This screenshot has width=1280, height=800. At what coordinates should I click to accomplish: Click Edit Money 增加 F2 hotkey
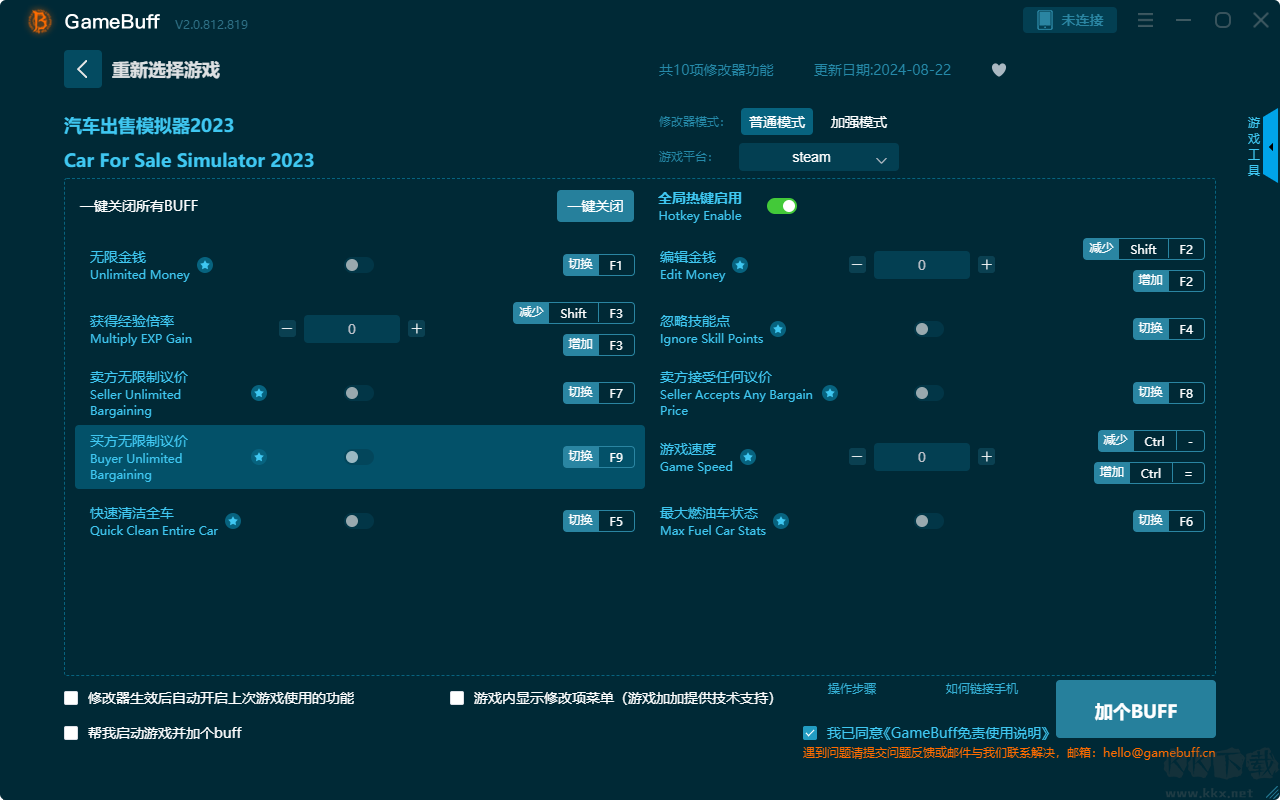1169,281
